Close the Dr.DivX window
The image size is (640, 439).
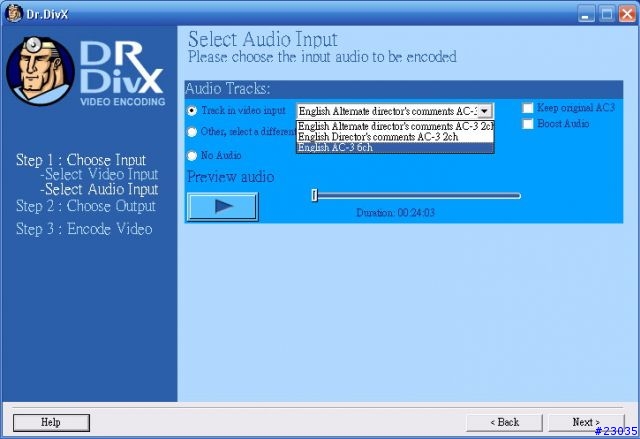(x=627, y=14)
